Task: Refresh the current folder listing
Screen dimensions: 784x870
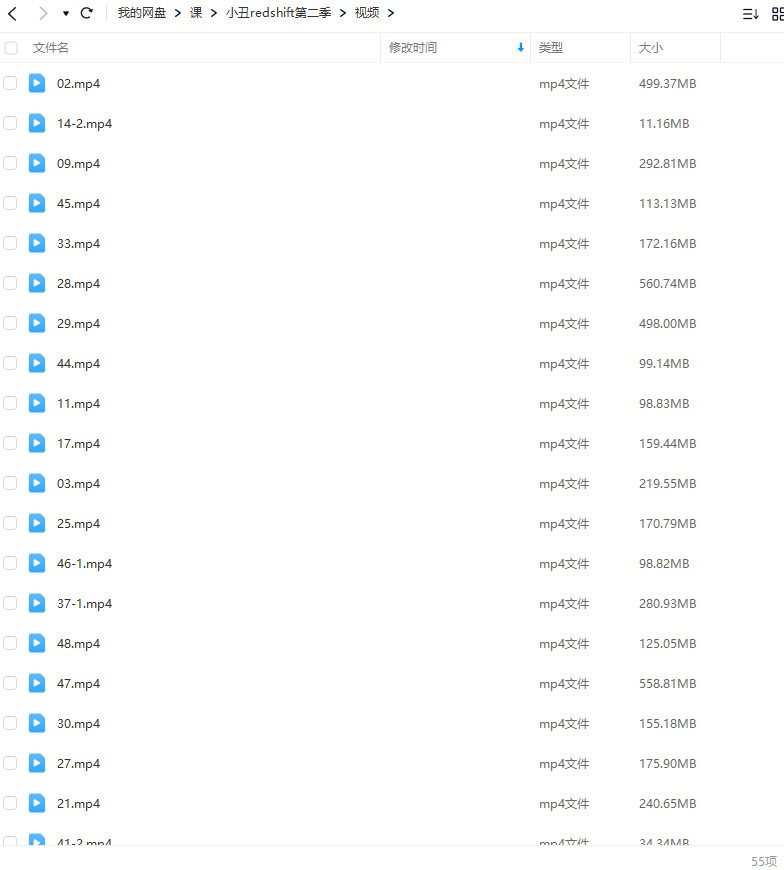Action: [87, 13]
